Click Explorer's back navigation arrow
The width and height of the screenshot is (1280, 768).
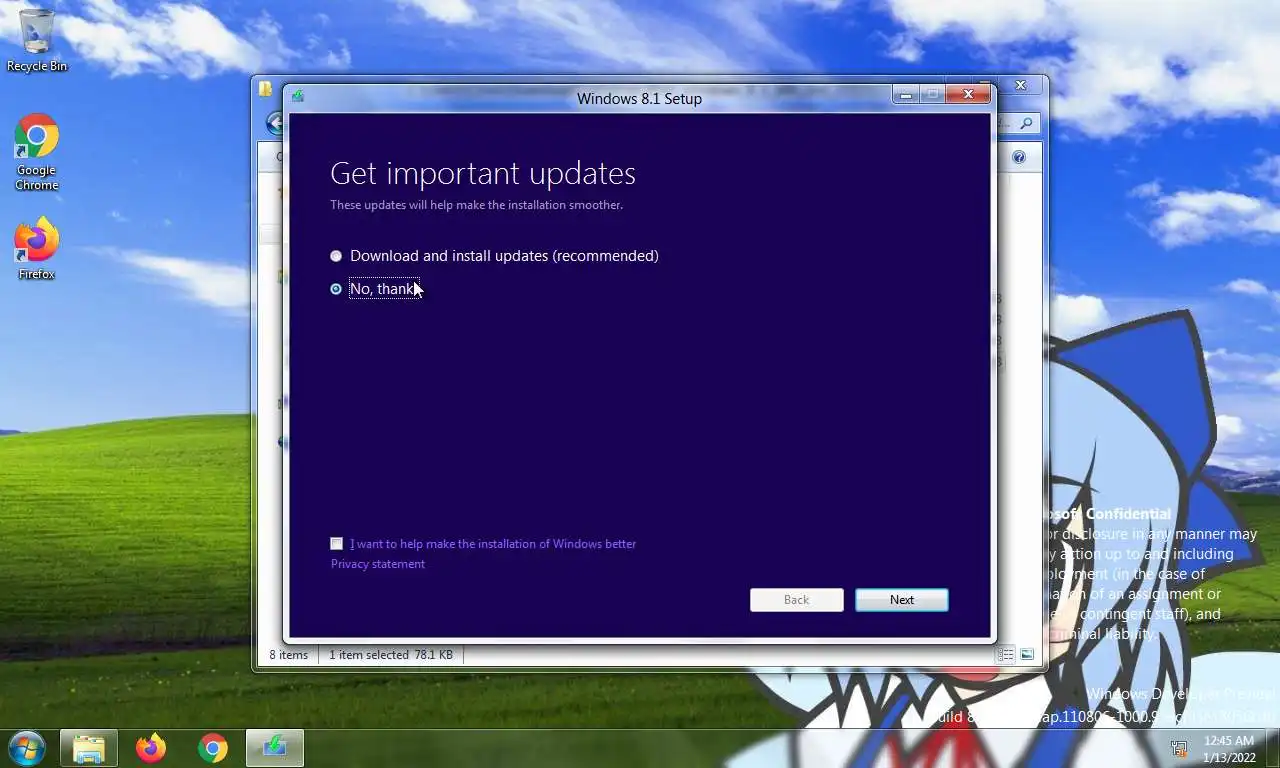(276, 123)
